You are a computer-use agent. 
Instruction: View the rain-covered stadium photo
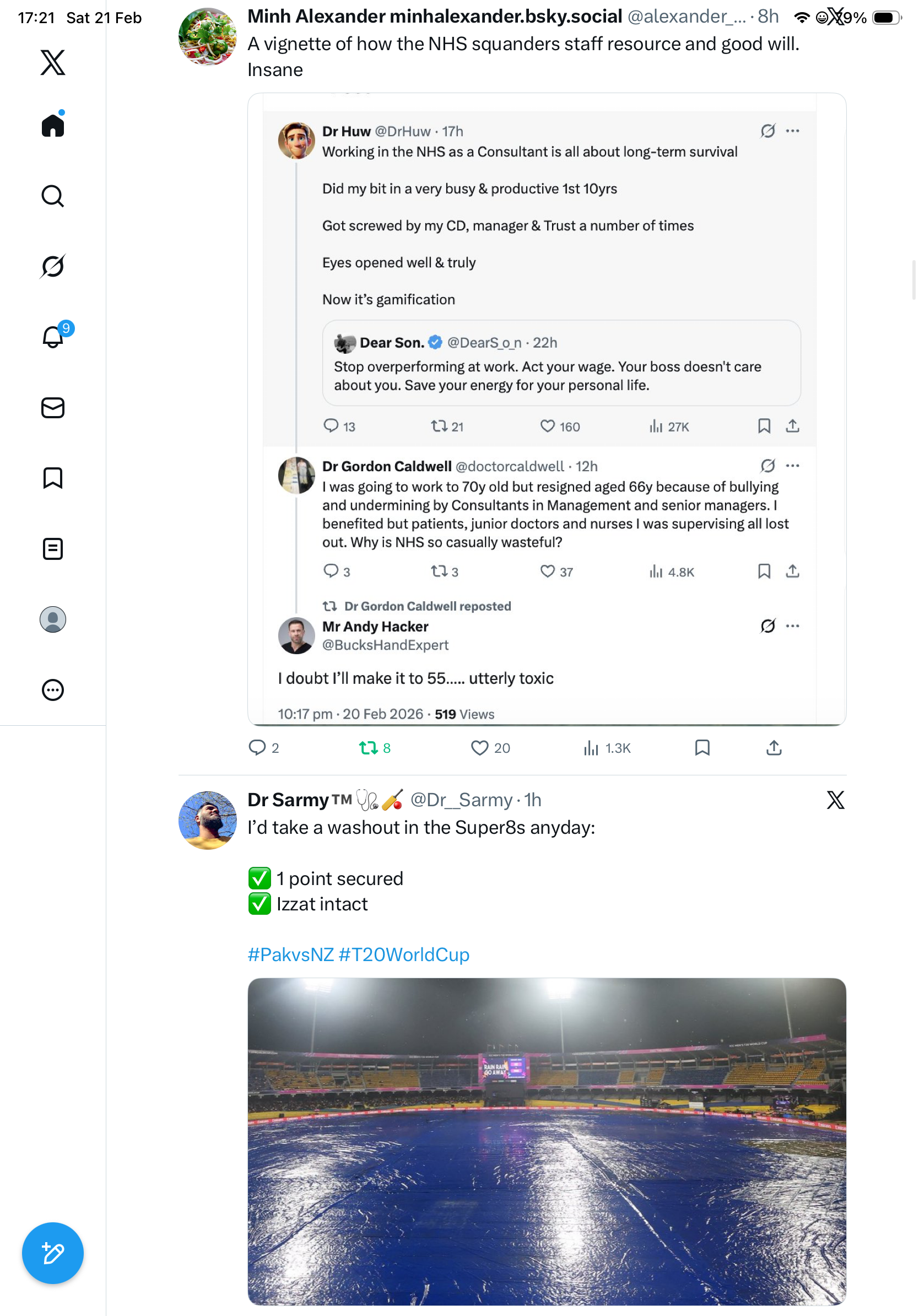point(547,1141)
